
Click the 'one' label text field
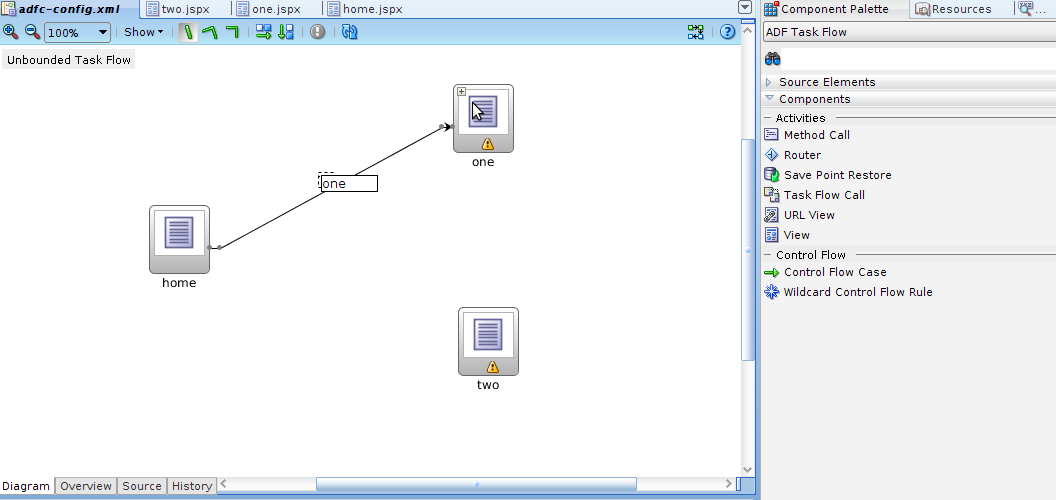click(348, 184)
